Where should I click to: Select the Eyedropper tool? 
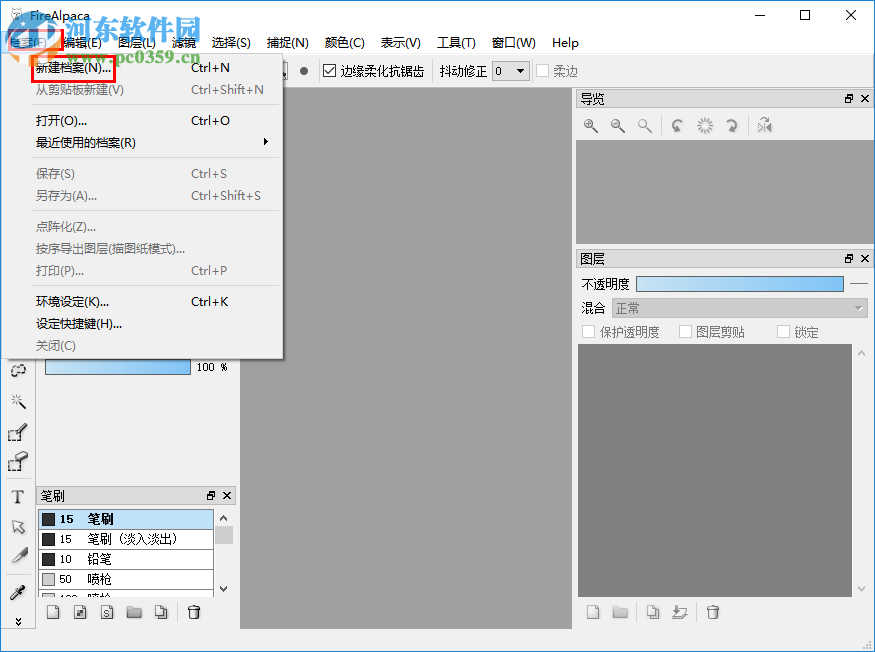pyautogui.click(x=18, y=590)
